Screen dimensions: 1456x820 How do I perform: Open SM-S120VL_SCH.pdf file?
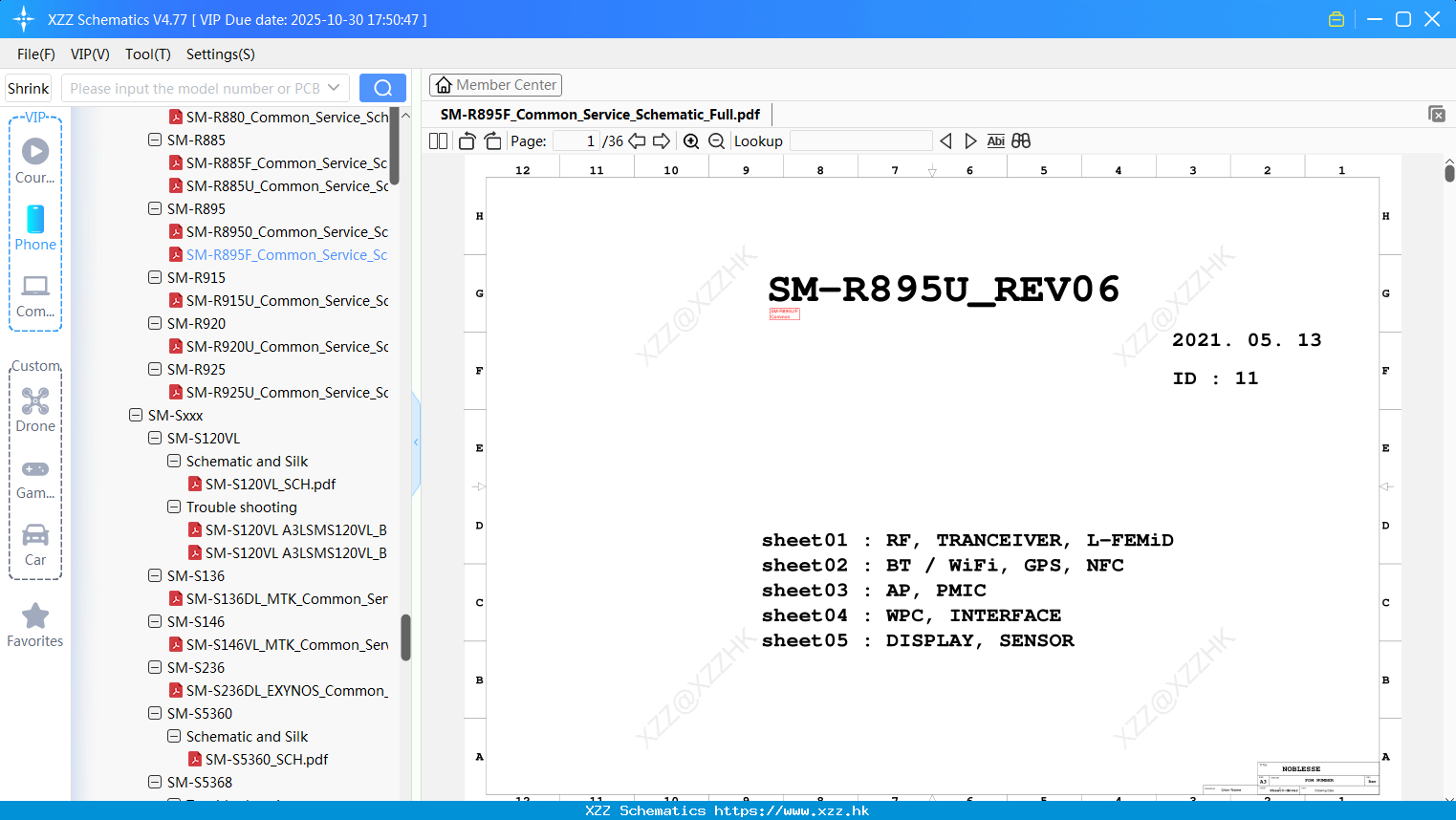coord(262,484)
